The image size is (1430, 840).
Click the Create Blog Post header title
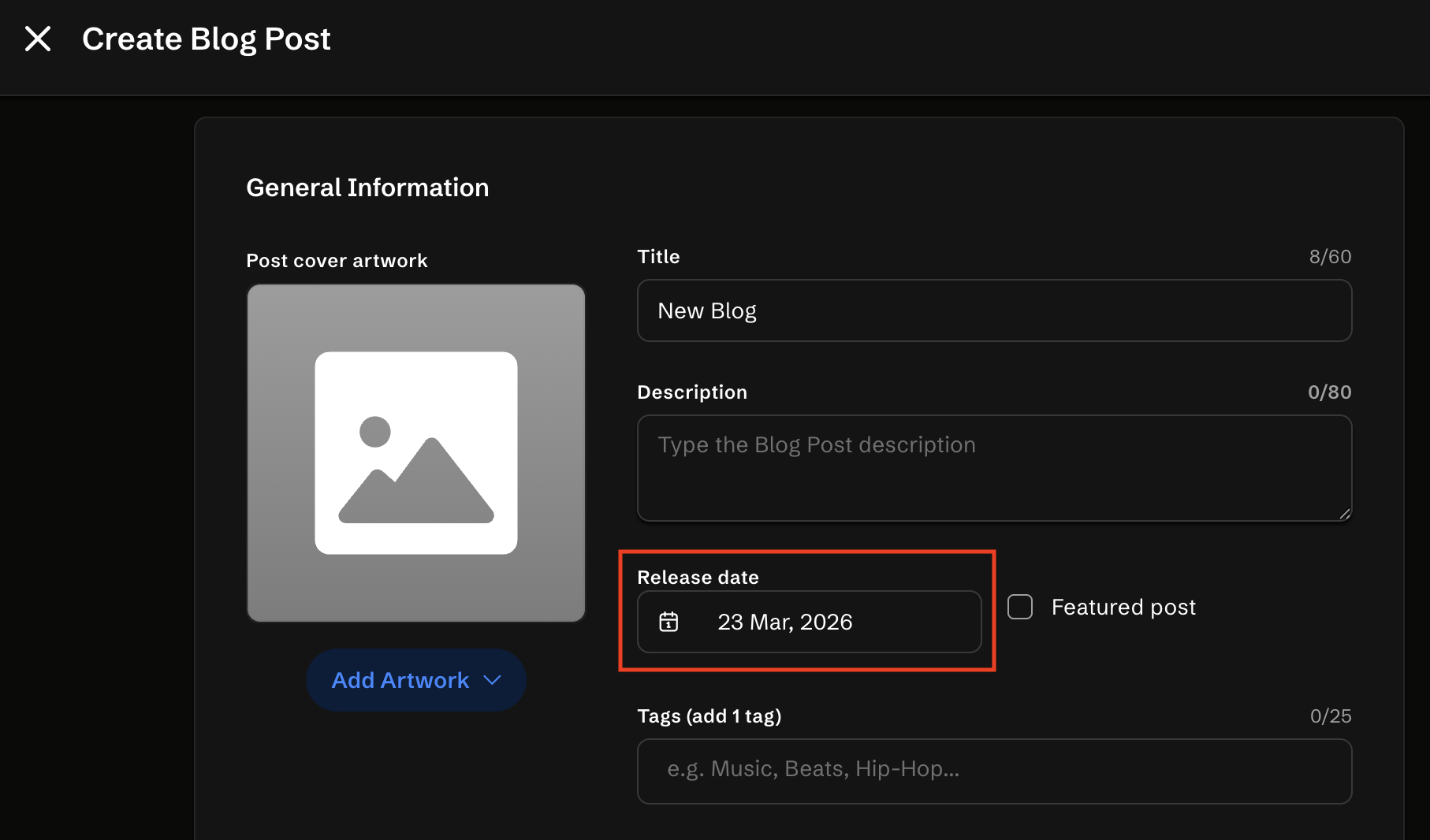[207, 38]
